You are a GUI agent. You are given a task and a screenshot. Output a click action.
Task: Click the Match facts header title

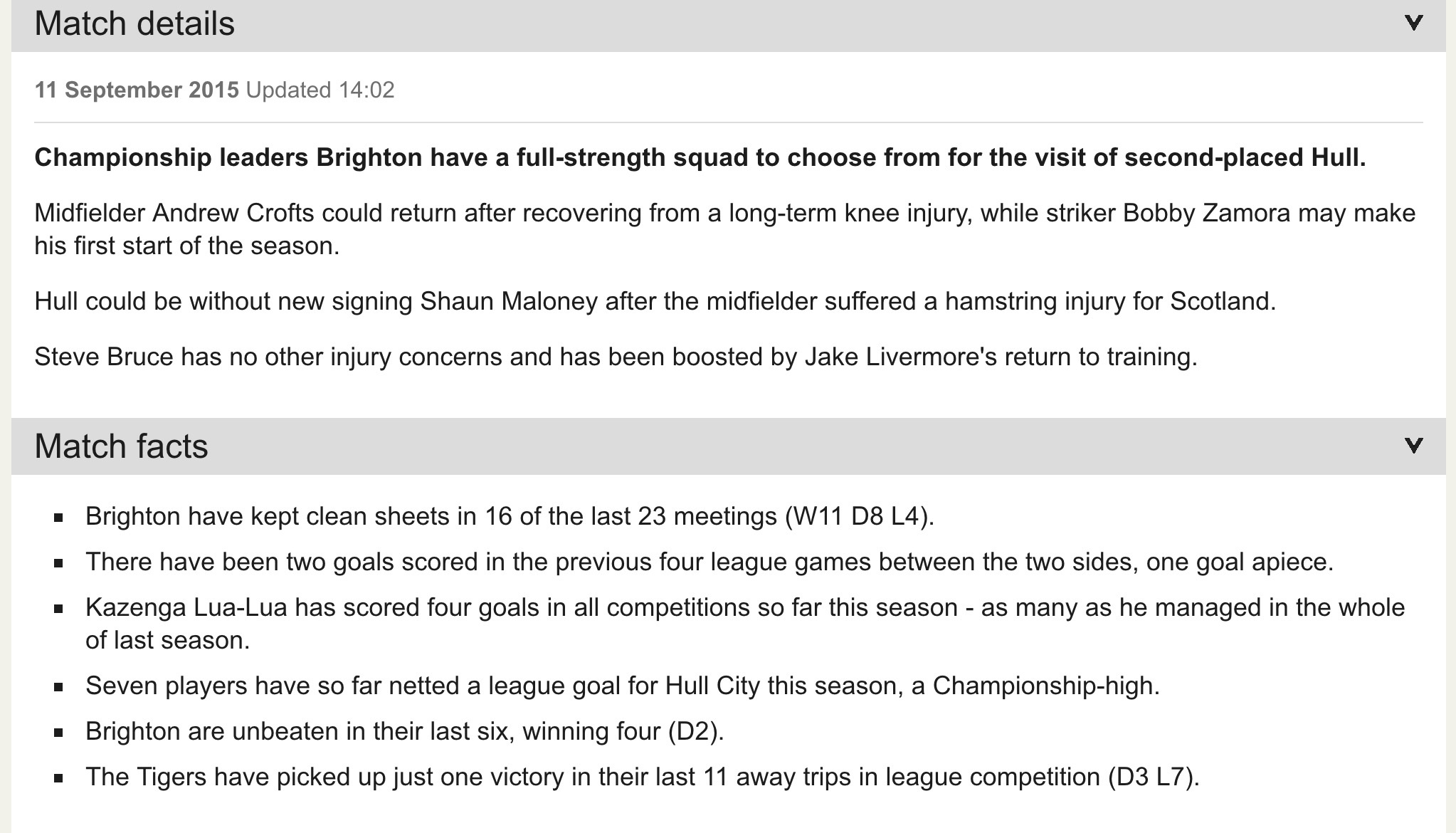(121, 446)
